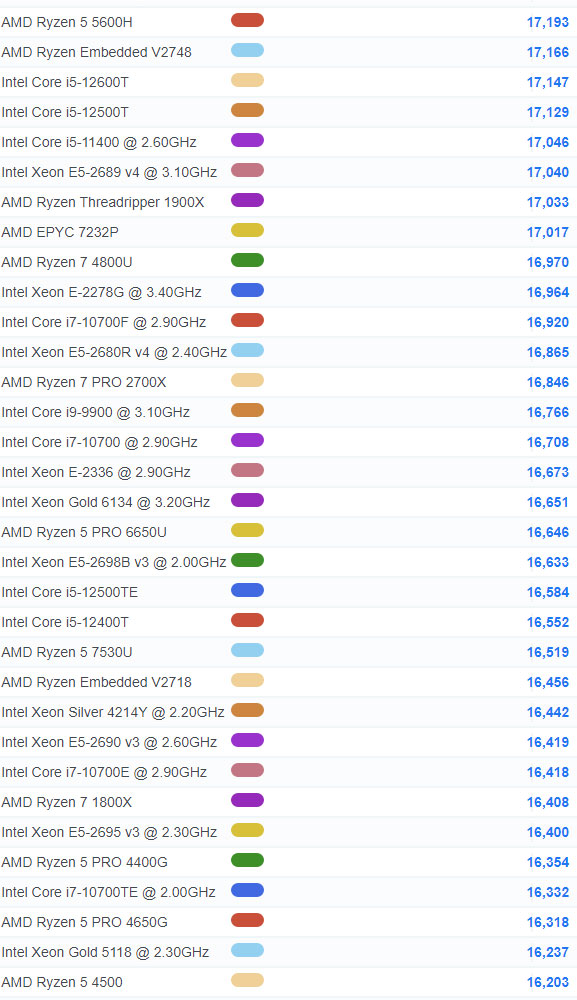
Task: Open AMD Ryzen 7 PRO 2700X link
Action: pos(84,382)
